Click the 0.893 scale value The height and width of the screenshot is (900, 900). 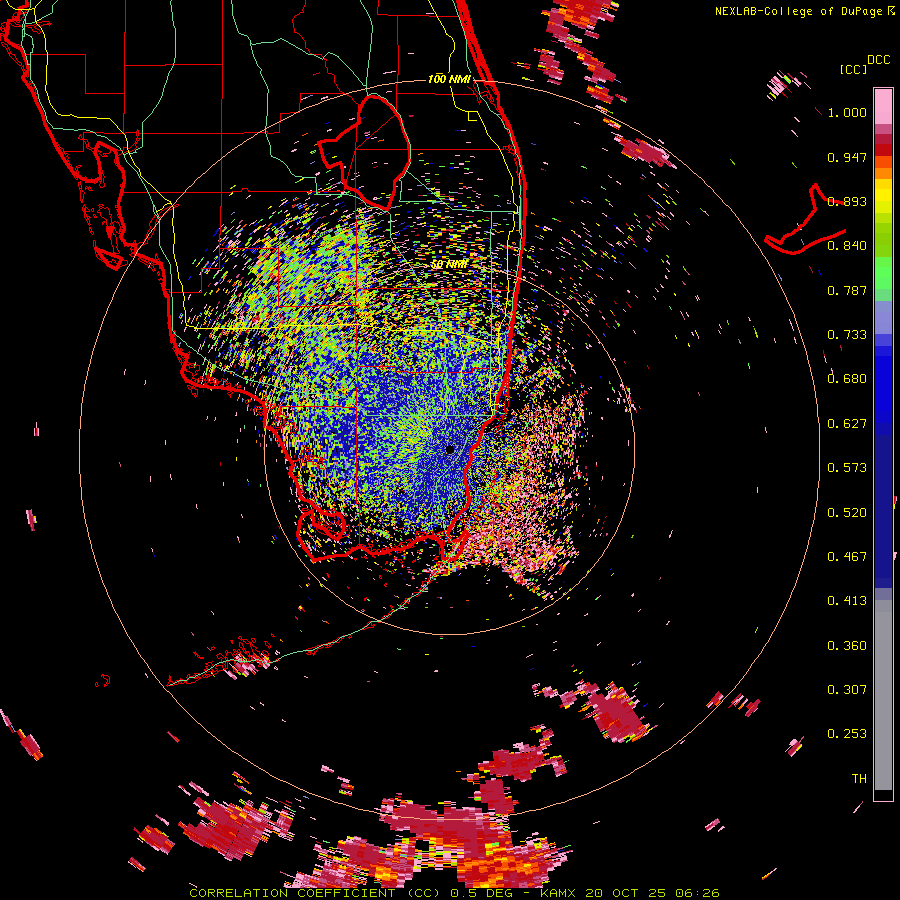(x=847, y=201)
